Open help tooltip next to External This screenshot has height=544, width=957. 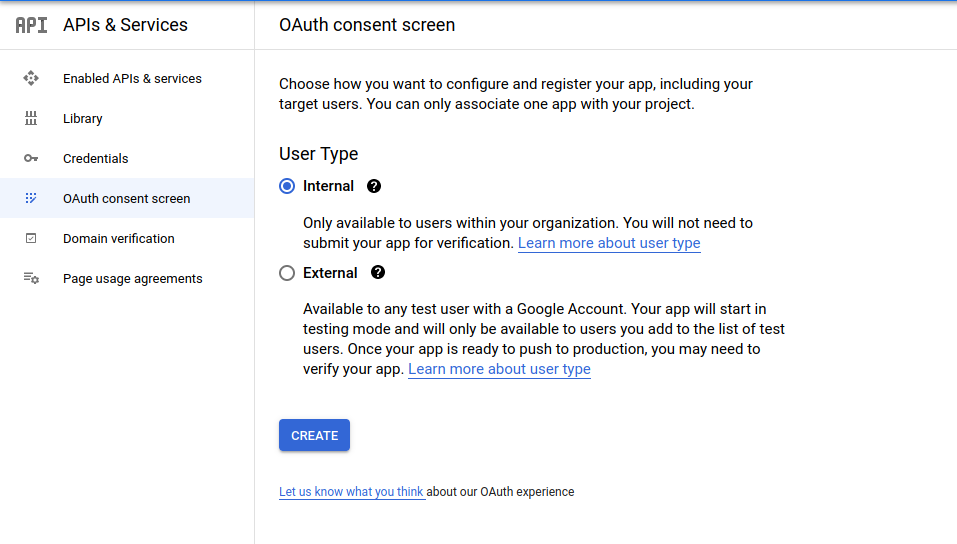pos(378,272)
